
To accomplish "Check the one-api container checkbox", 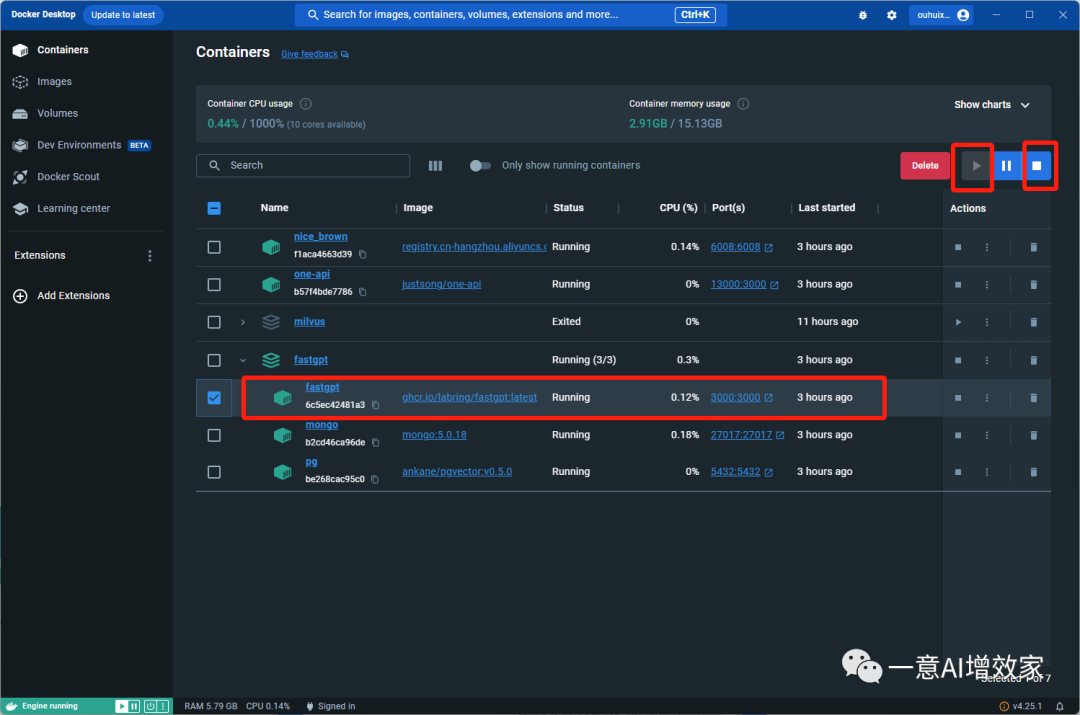I will [214, 284].
